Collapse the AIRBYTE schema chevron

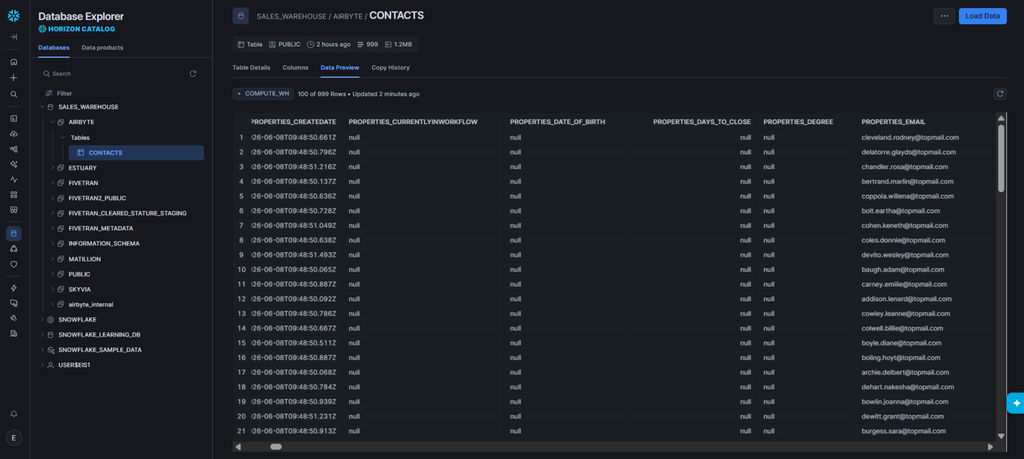(52, 122)
